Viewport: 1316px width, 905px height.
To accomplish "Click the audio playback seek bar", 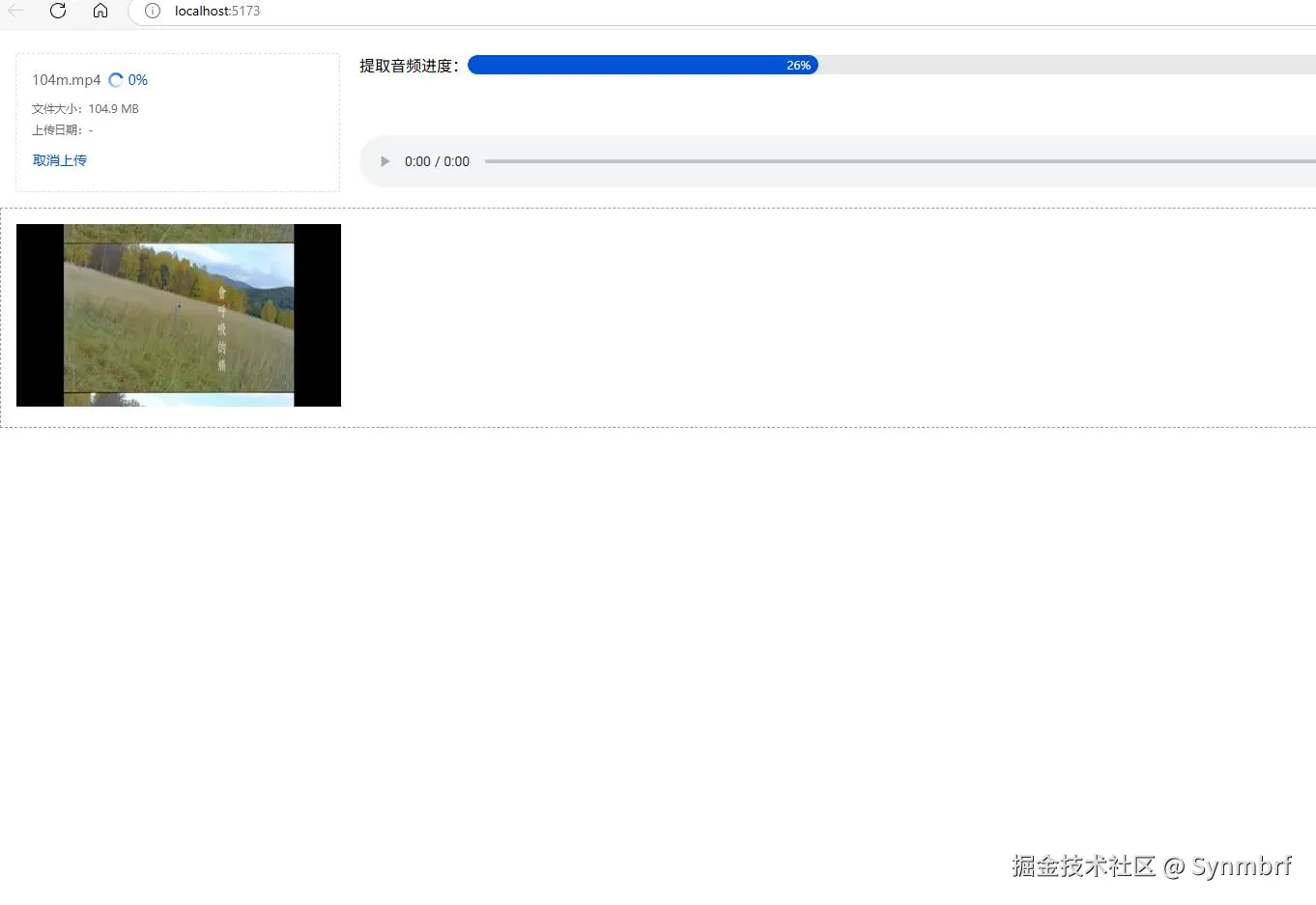I will pyautogui.click(x=870, y=161).
